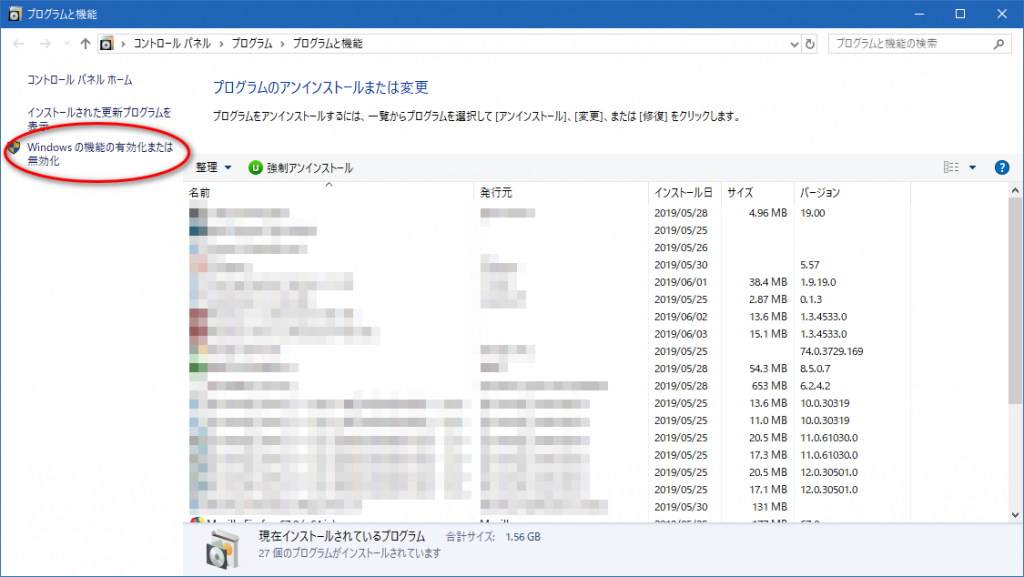Click the Up folder arrow

point(85,44)
